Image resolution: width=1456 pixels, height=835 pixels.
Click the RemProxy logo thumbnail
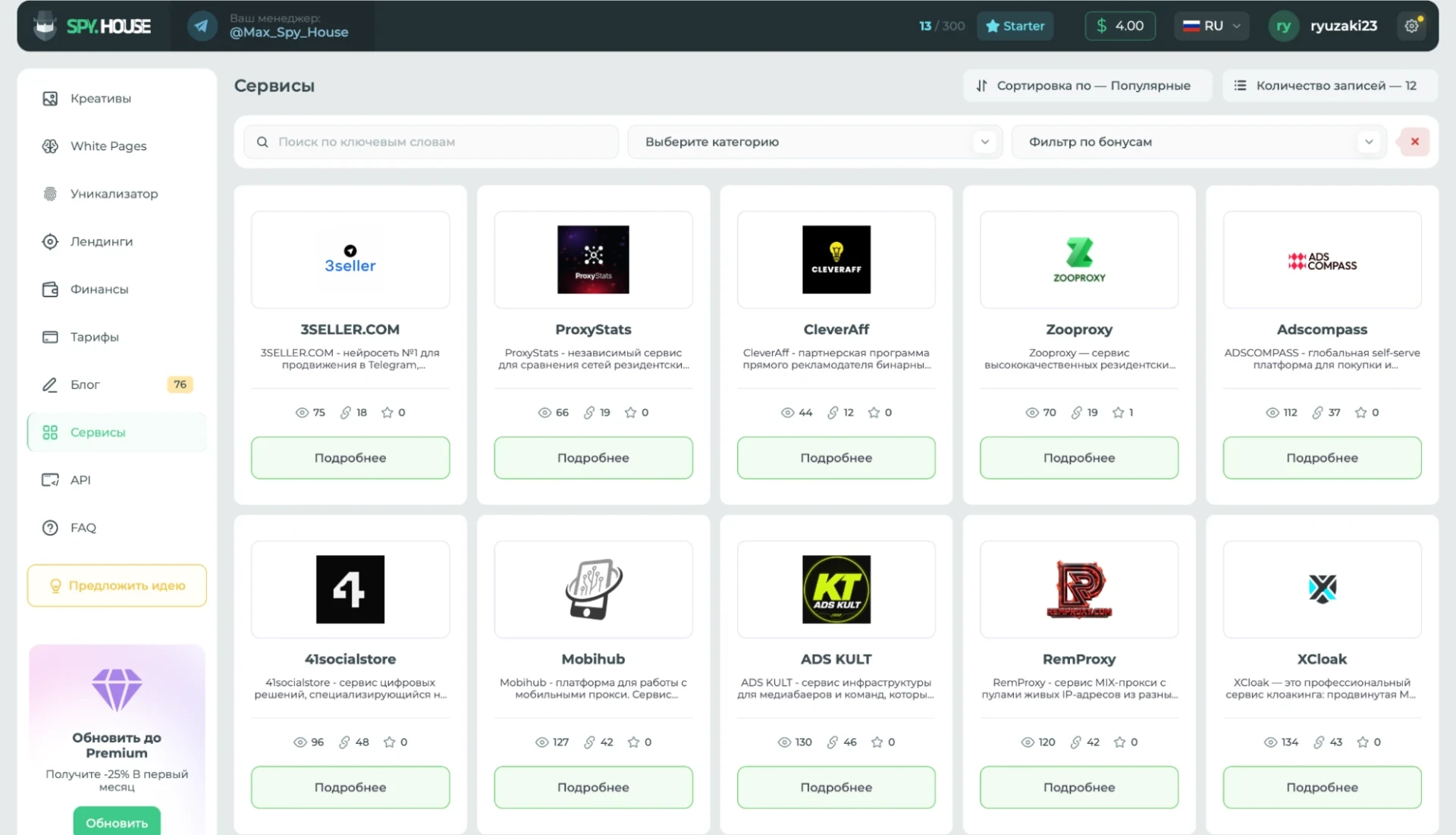click(1079, 589)
